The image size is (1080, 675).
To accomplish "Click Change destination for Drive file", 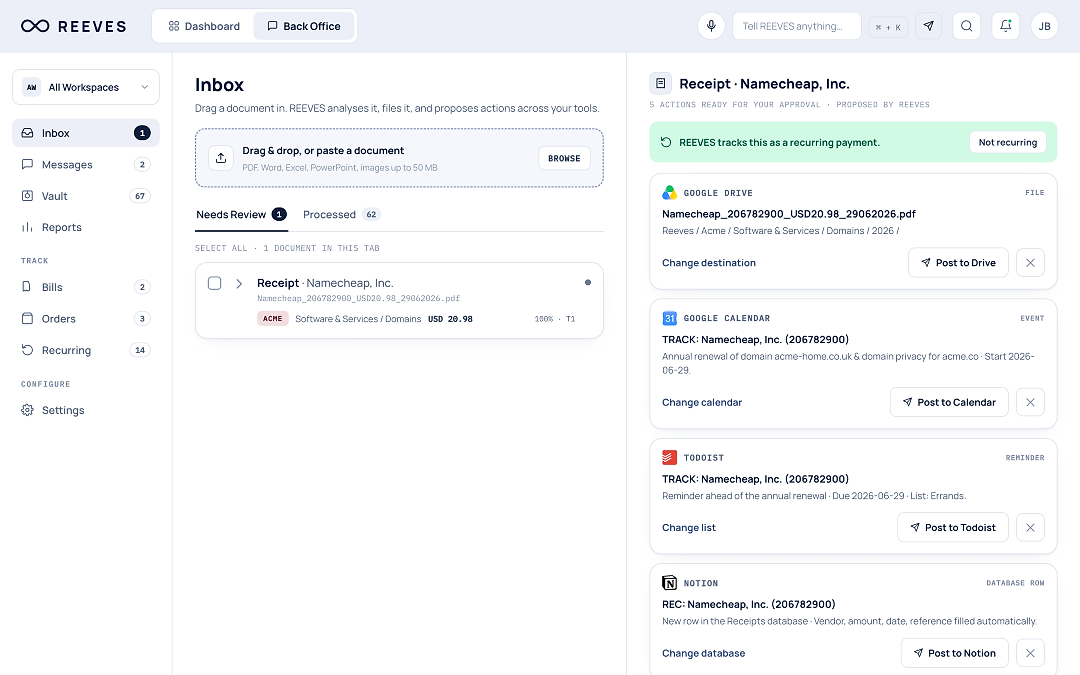I will [709, 262].
